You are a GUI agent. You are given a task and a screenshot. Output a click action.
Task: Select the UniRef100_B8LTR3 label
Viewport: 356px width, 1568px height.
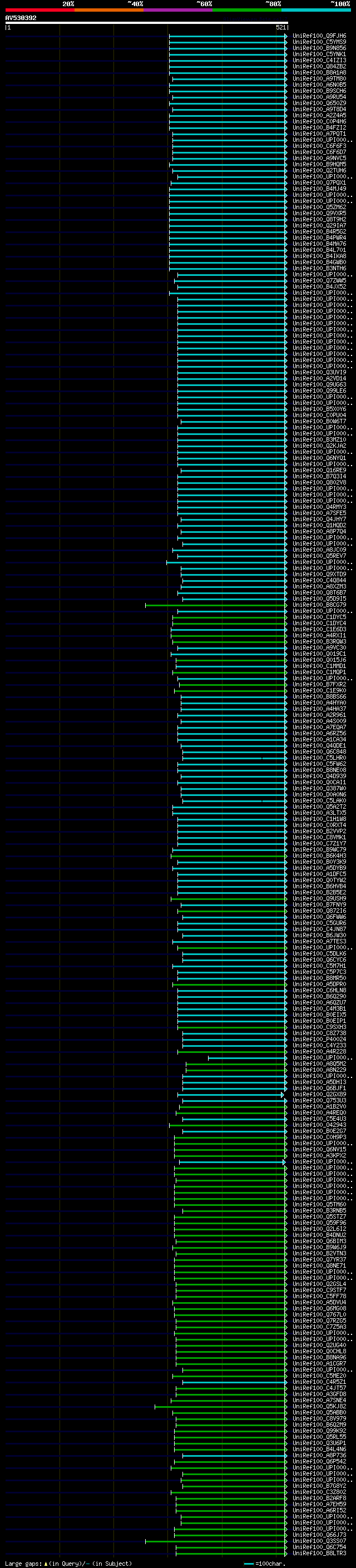[319, 1553]
